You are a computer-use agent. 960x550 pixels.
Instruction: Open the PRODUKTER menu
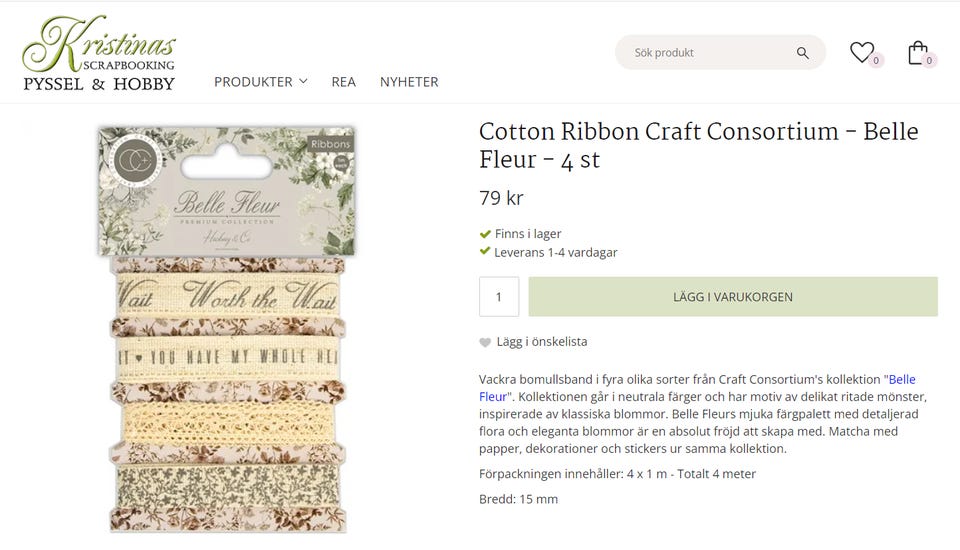253,82
